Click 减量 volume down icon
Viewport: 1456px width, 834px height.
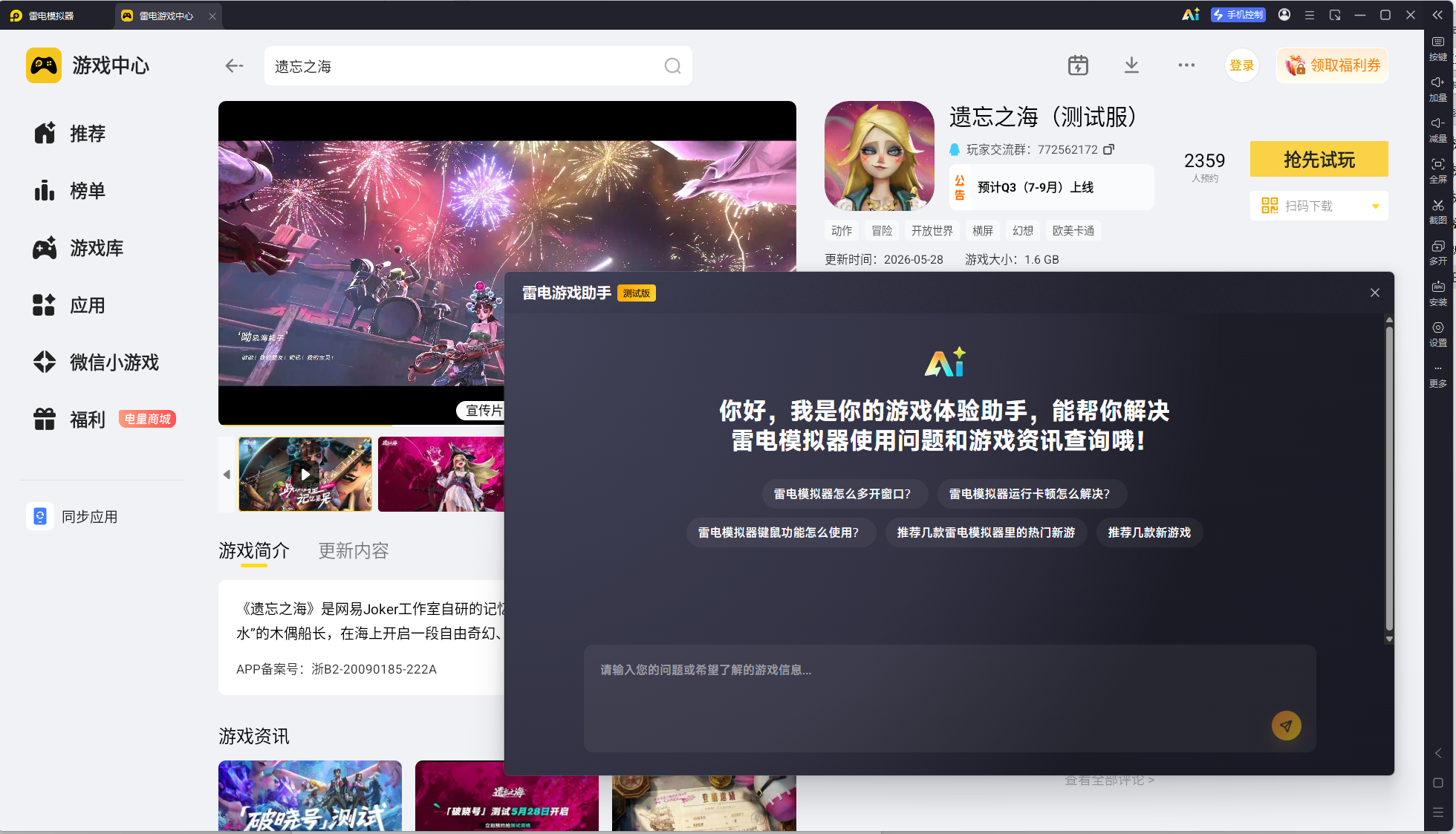tap(1438, 131)
